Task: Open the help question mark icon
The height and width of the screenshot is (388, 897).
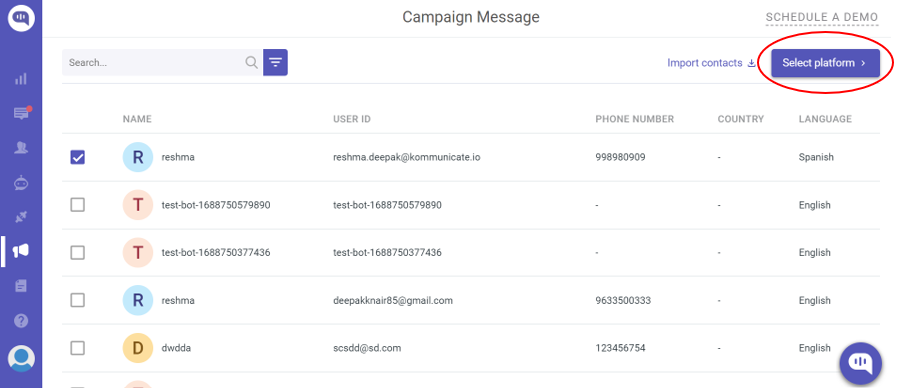Action: tap(21, 320)
